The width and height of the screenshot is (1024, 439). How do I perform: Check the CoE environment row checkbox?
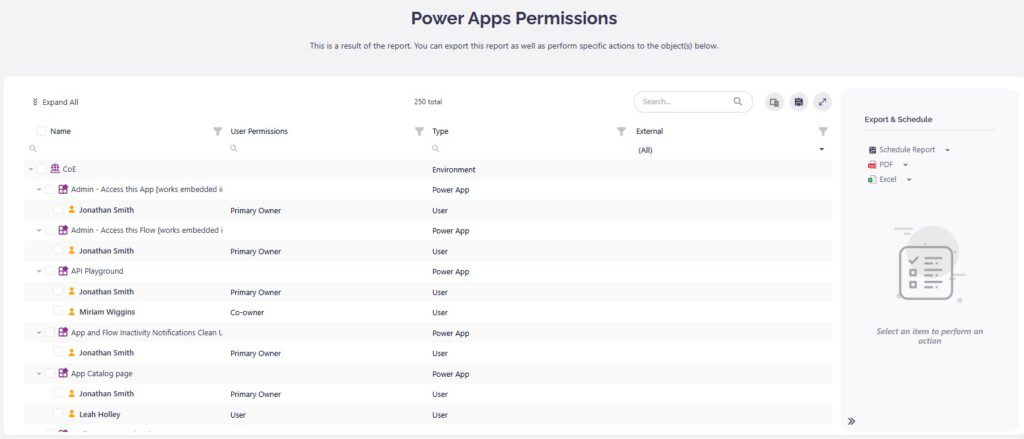[x=41, y=169]
